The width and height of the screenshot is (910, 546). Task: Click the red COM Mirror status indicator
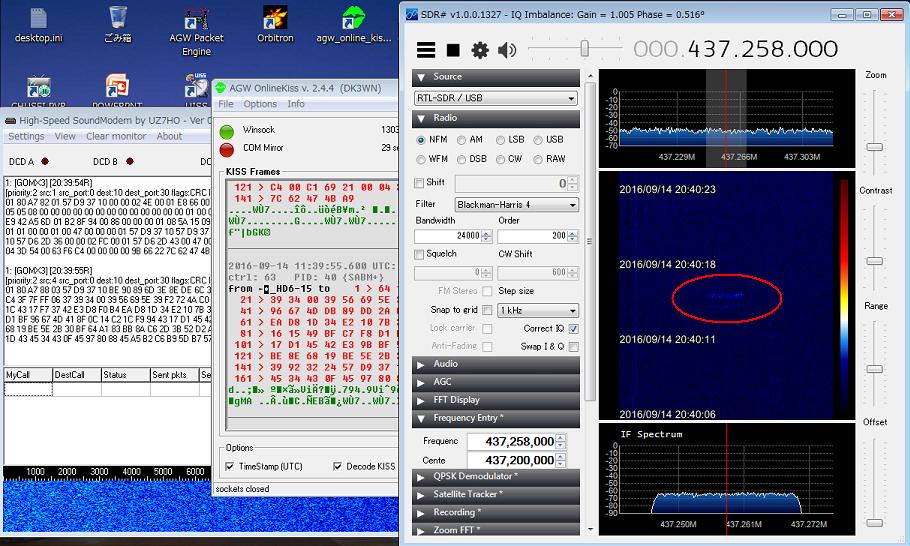[227, 150]
